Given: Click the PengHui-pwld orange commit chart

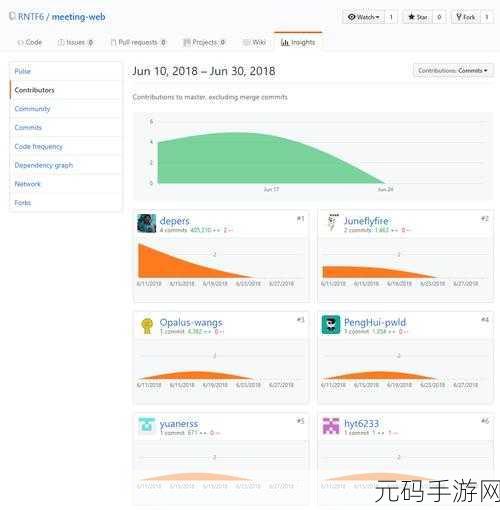Looking at the screenshot, I should pos(379,375).
